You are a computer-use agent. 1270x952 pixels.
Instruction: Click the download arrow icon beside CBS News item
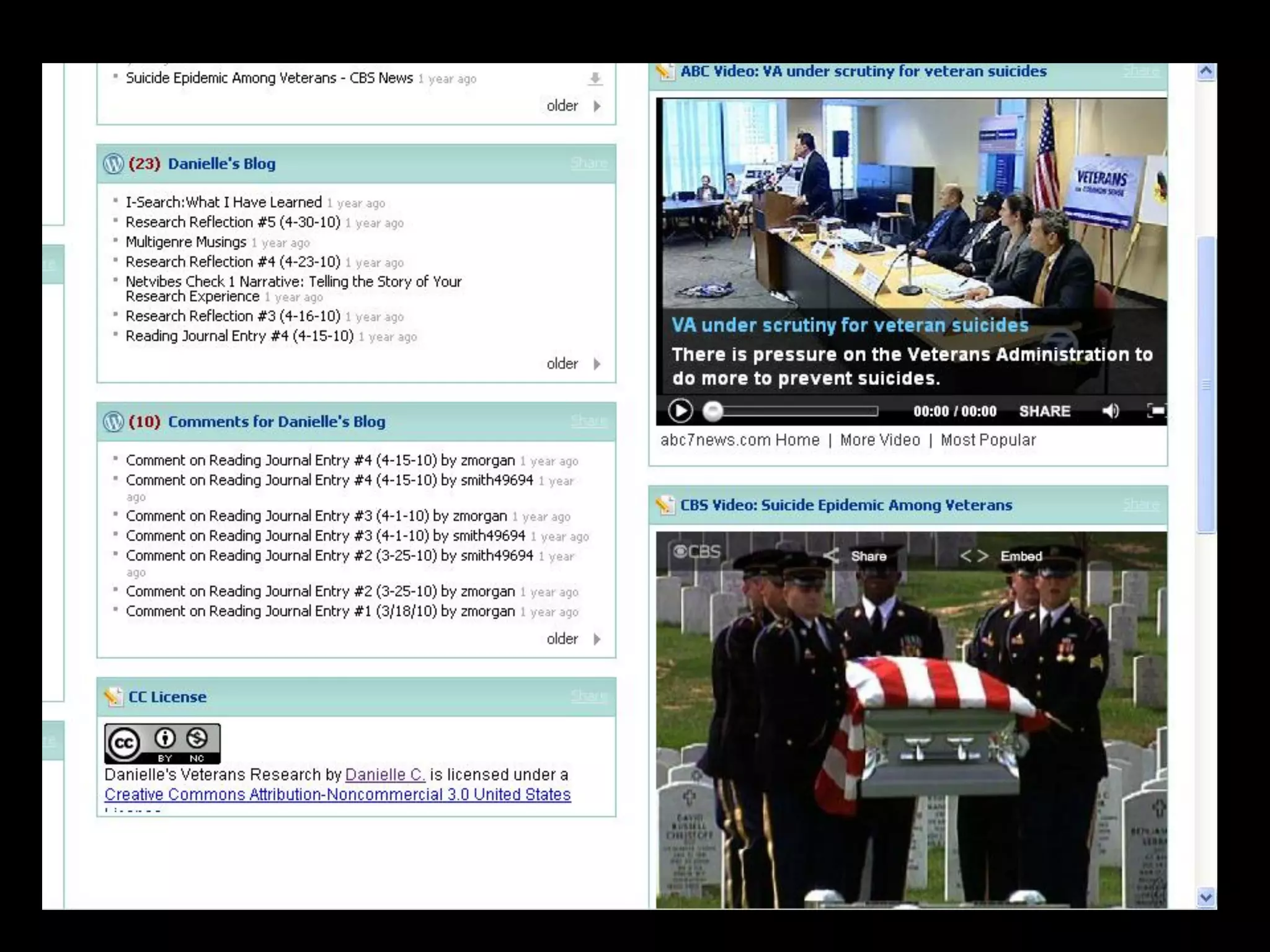[595, 79]
